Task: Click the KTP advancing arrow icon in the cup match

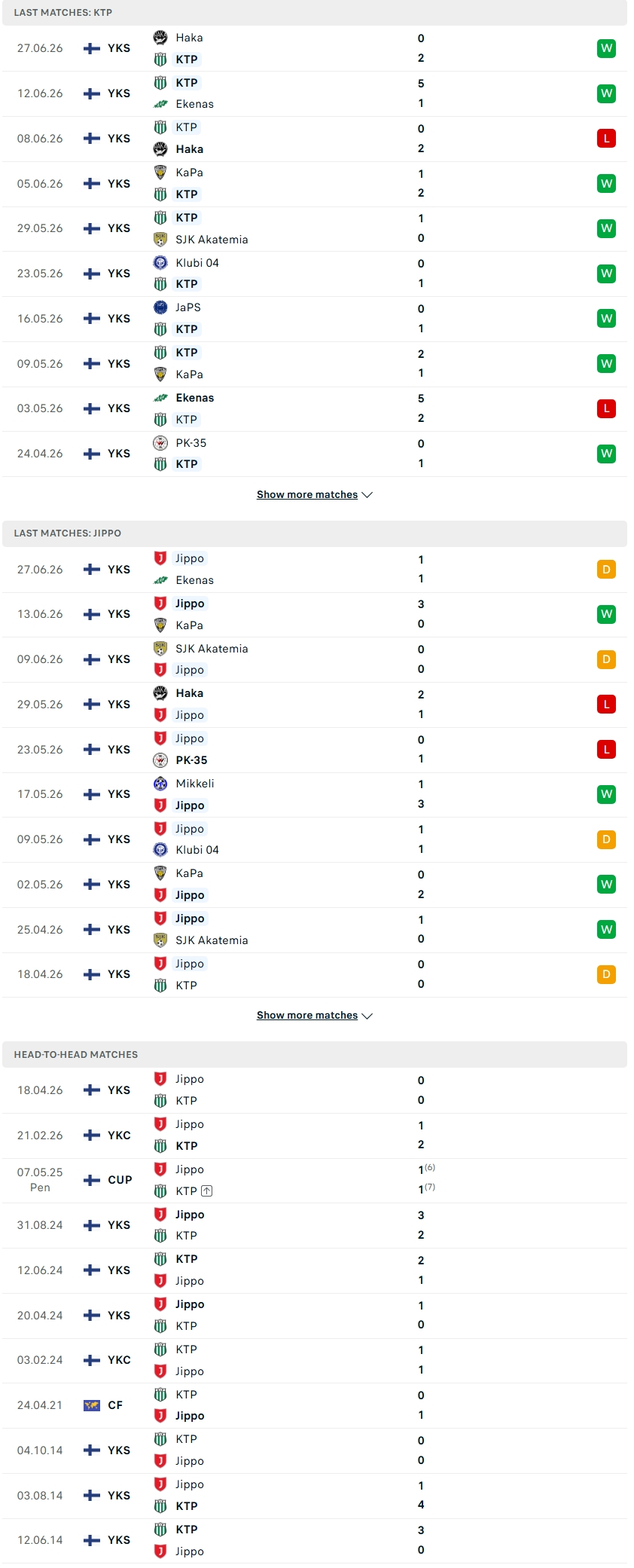Action: click(207, 1191)
